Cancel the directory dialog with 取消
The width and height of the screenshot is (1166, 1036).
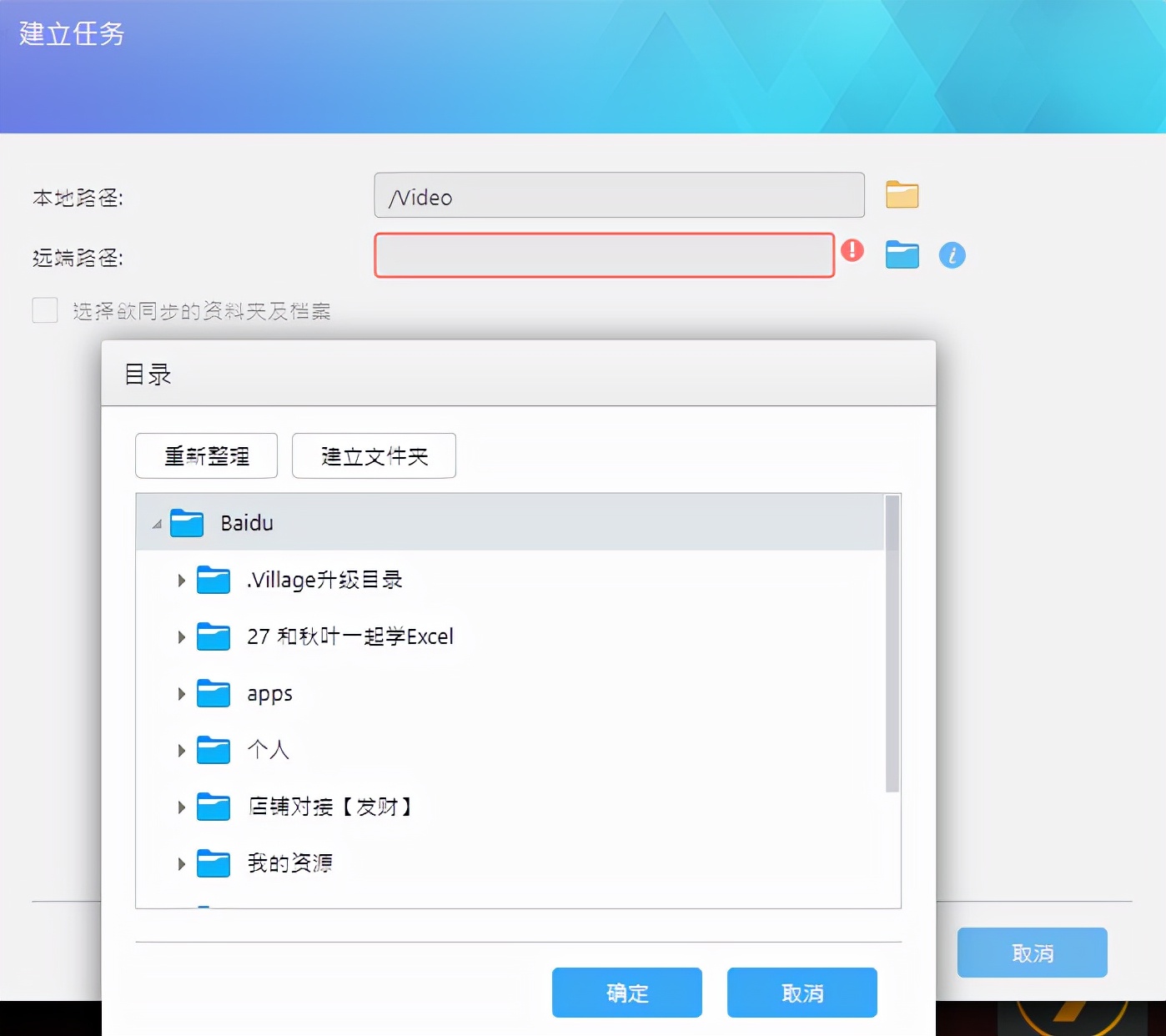point(802,993)
